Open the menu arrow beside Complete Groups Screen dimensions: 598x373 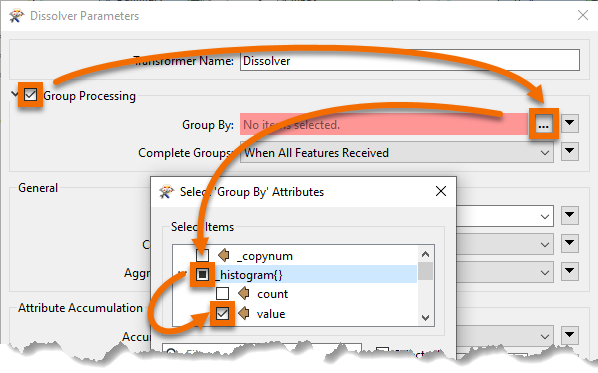click(570, 151)
